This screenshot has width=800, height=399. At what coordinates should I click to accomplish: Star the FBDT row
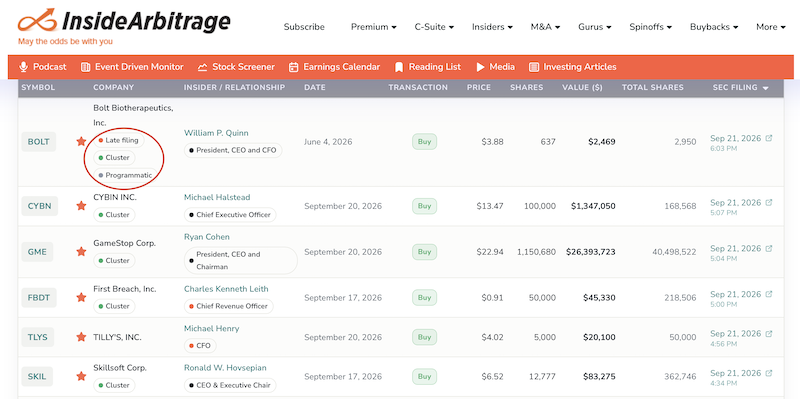[81, 297]
